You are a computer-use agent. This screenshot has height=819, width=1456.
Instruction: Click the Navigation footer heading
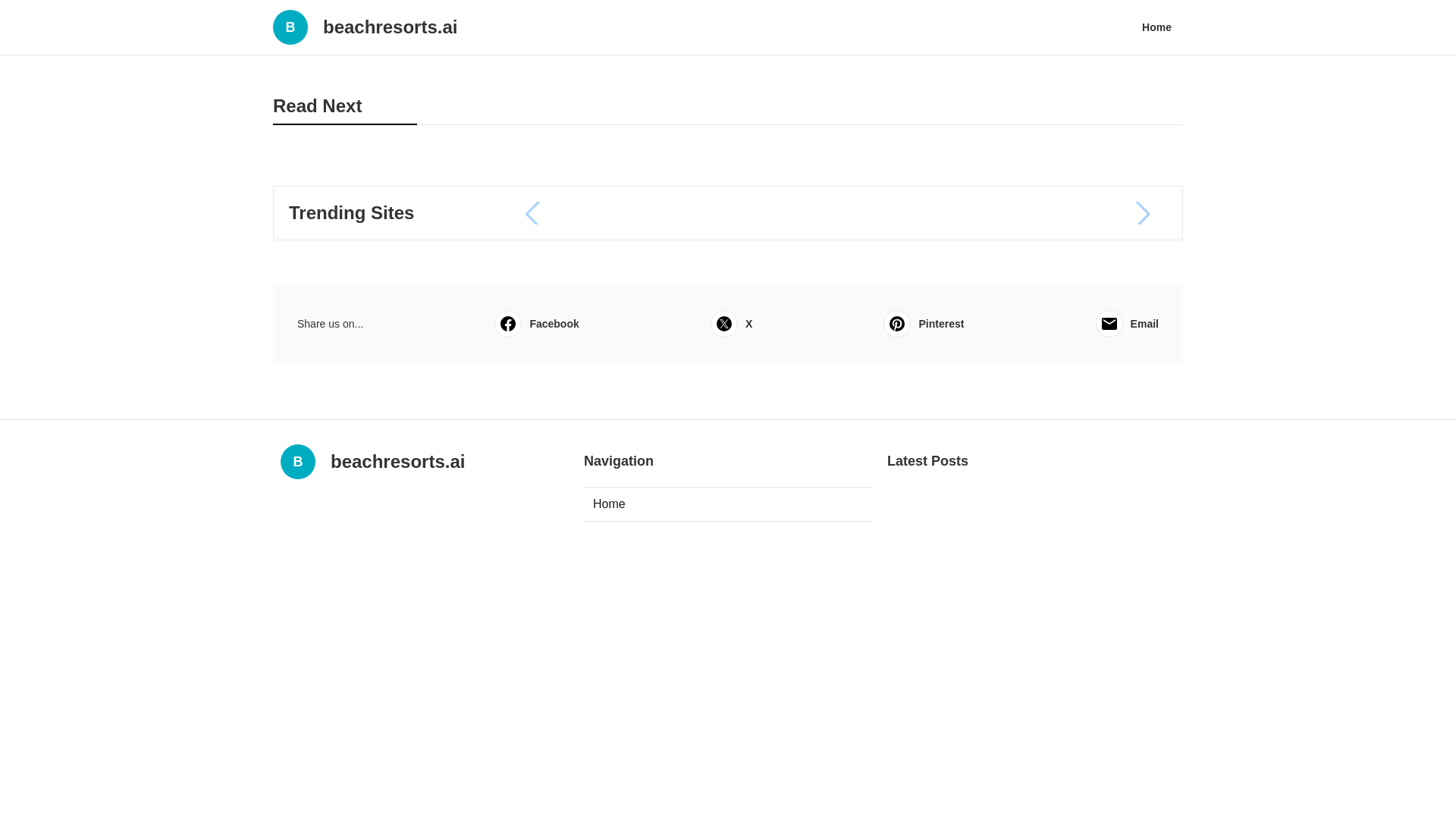[x=619, y=461]
